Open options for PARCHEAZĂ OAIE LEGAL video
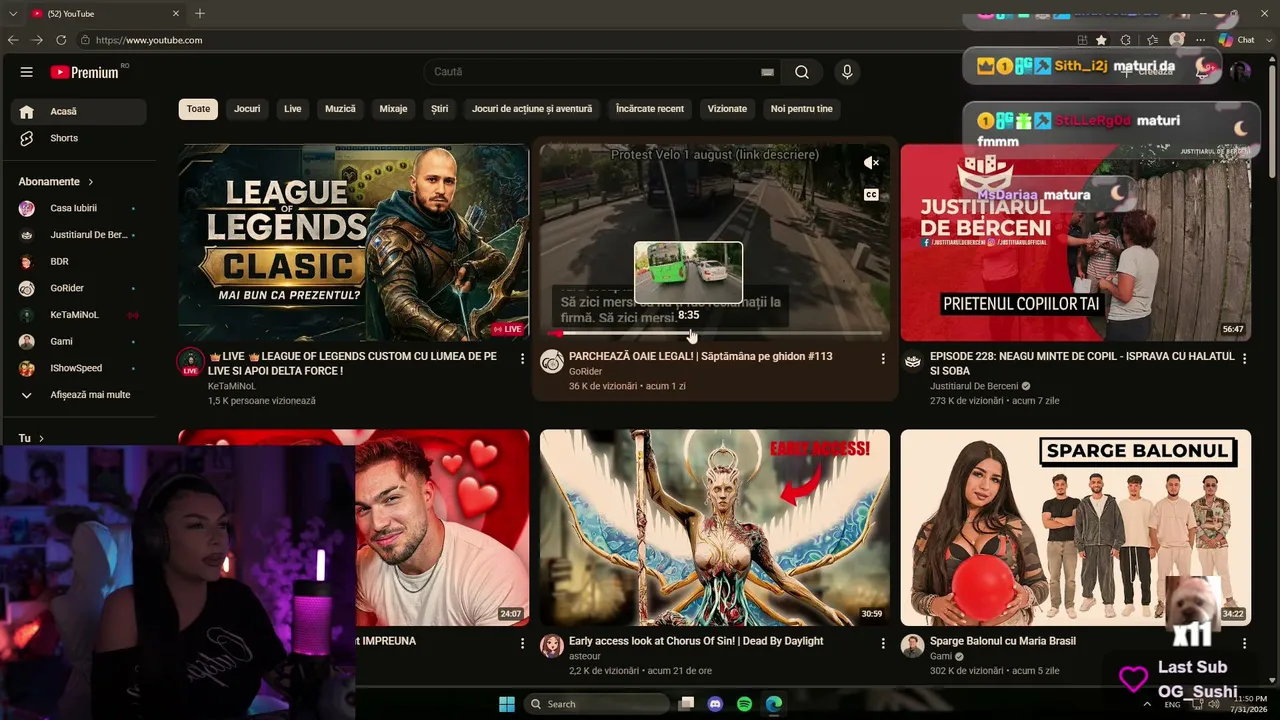This screenshot has width=1280, height=720. tap(883, 358)
